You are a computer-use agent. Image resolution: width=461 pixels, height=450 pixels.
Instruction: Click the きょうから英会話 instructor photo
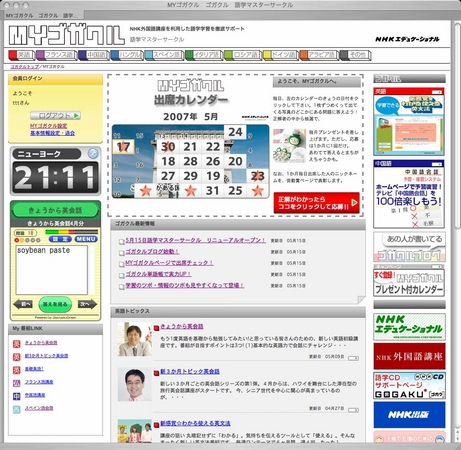[x=135, y=339]
